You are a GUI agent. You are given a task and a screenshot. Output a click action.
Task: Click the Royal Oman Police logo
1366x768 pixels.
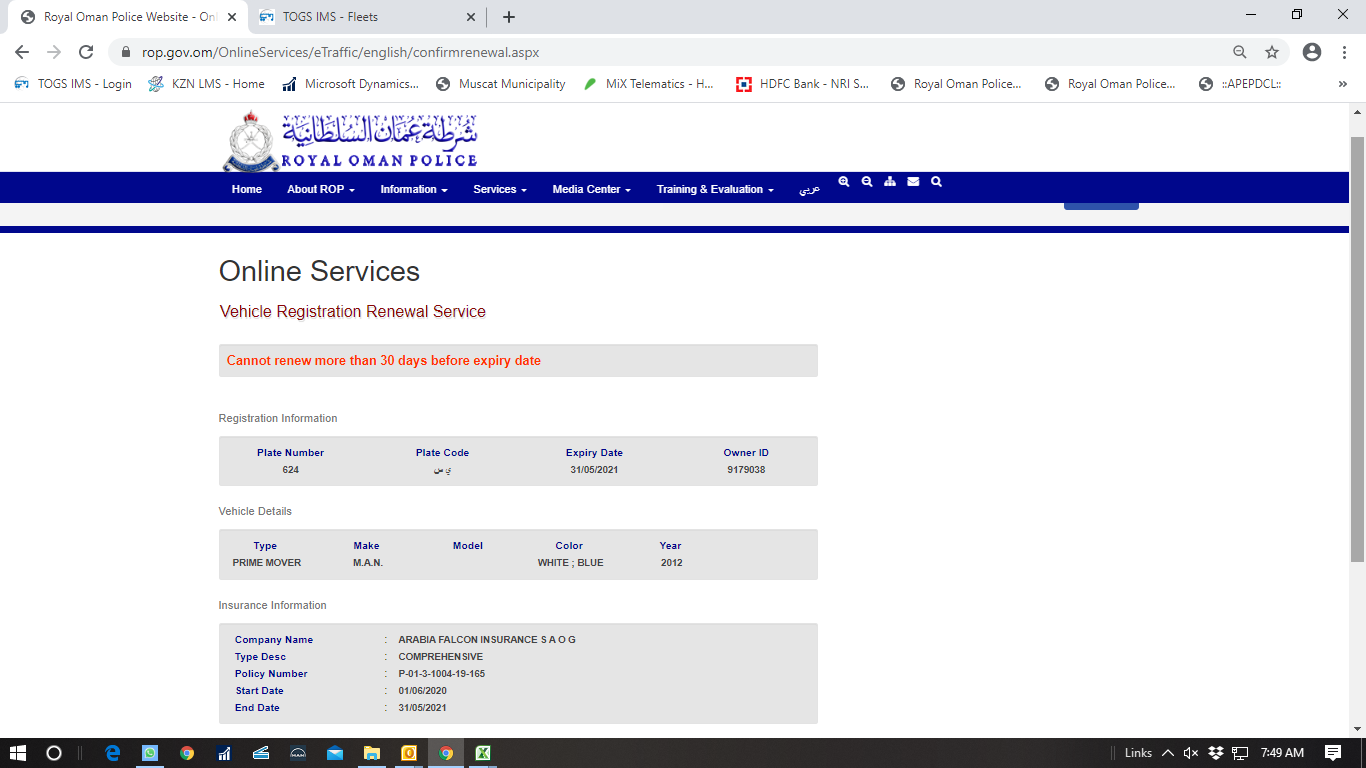tap(350, 141)
